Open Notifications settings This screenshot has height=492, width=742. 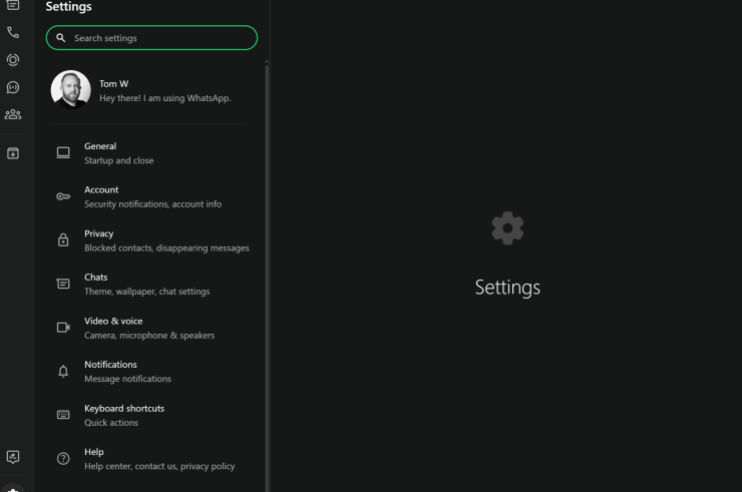151,371
